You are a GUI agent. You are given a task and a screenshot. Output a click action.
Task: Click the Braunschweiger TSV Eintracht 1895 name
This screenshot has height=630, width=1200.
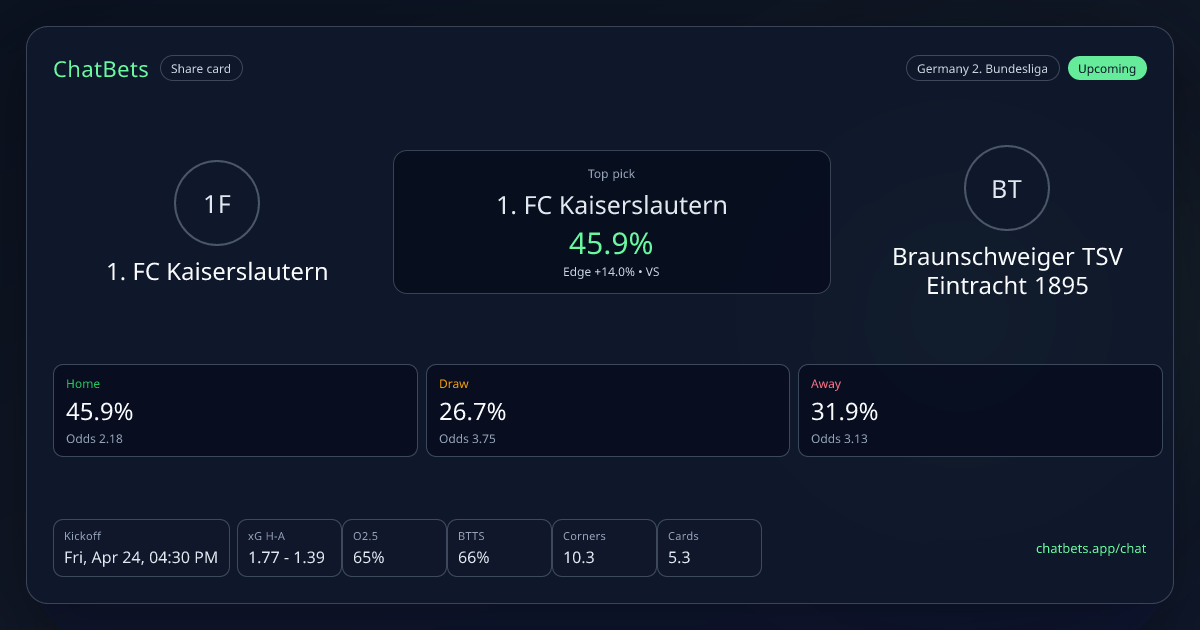click(1007, 271)
